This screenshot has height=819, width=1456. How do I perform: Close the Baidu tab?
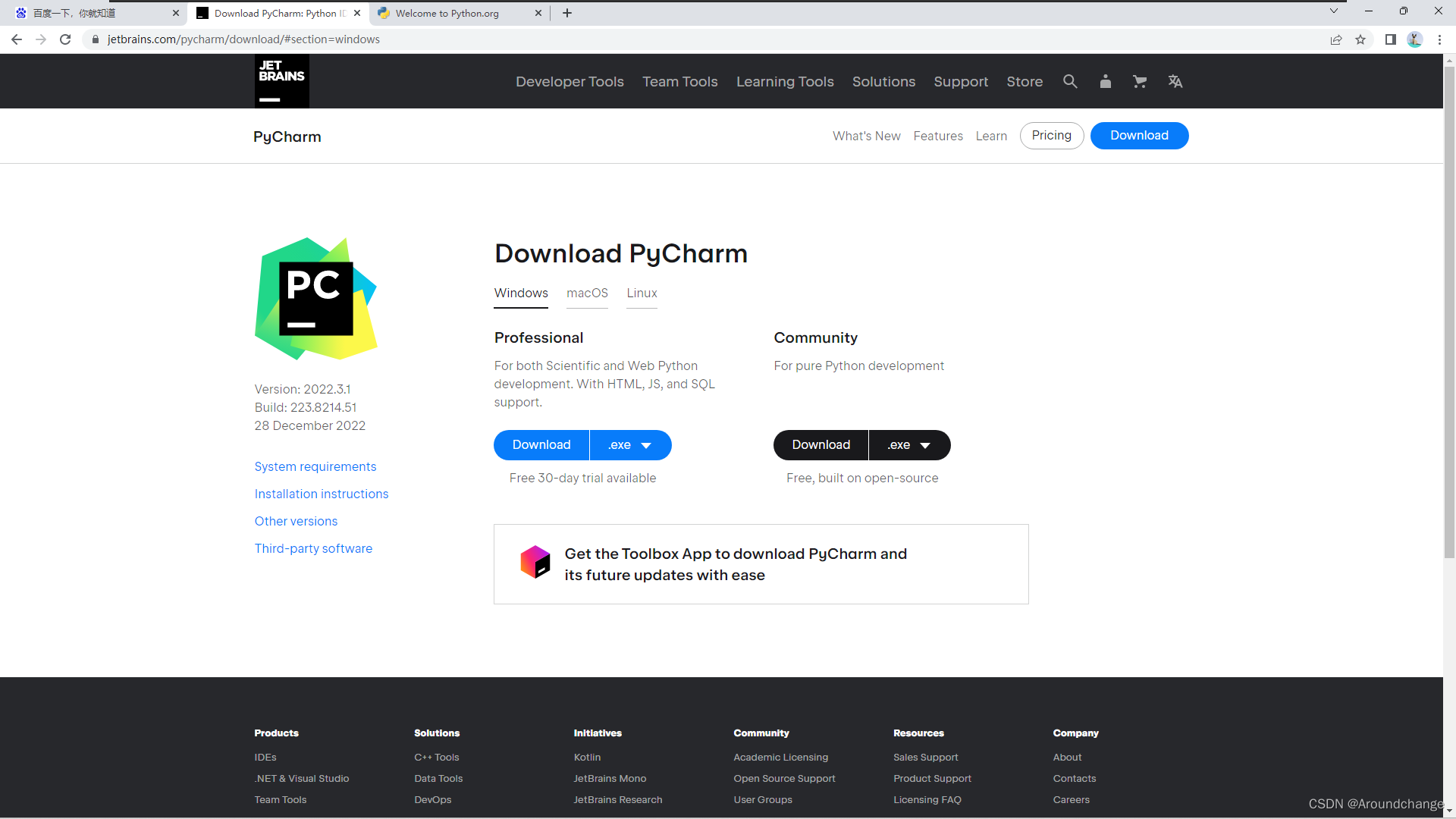pyautogui.click(x=176, y=13)
